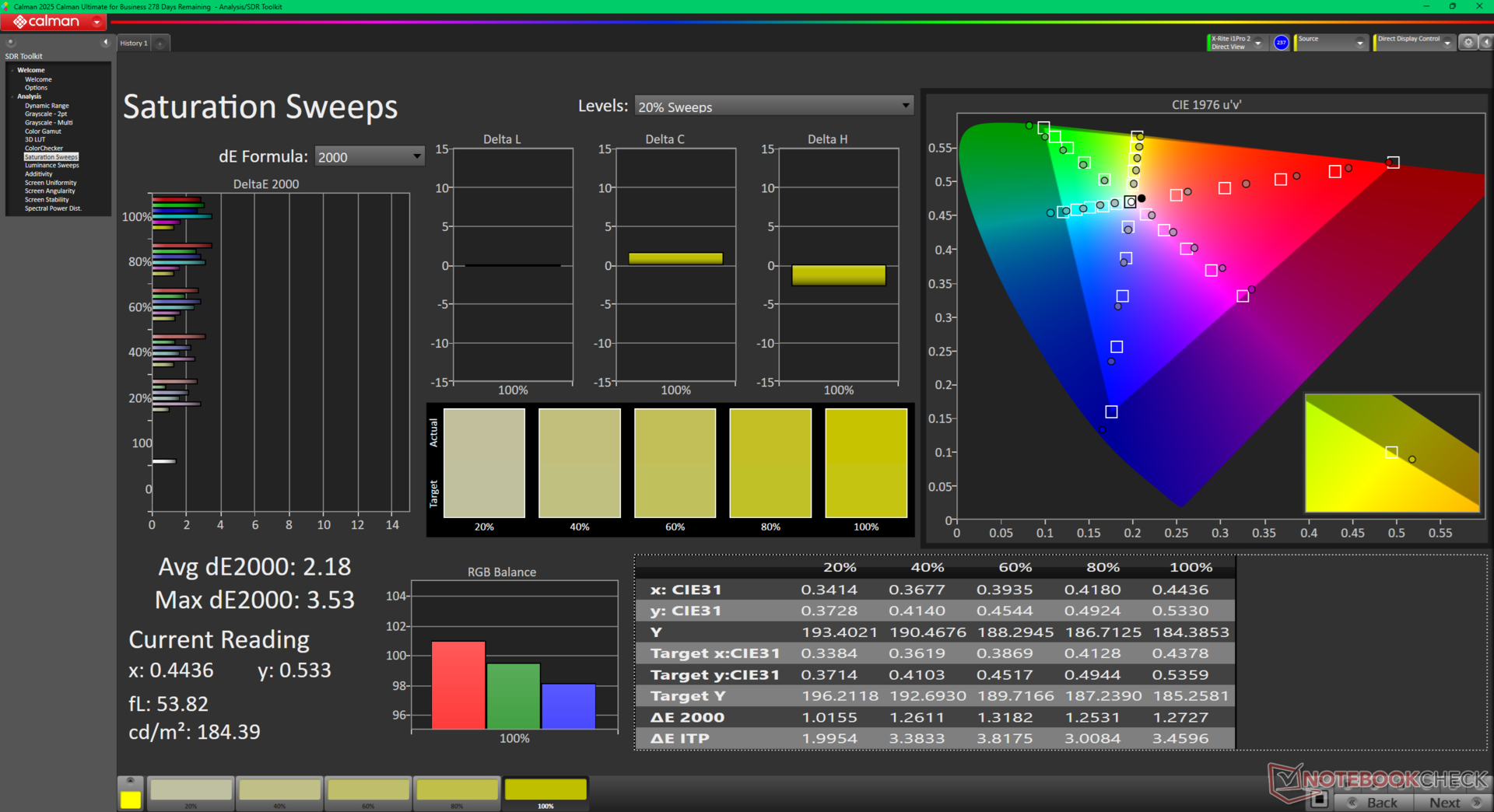Click the Next button
This screenshot has height=812, width=1494.
click(x=1452, y=802)
